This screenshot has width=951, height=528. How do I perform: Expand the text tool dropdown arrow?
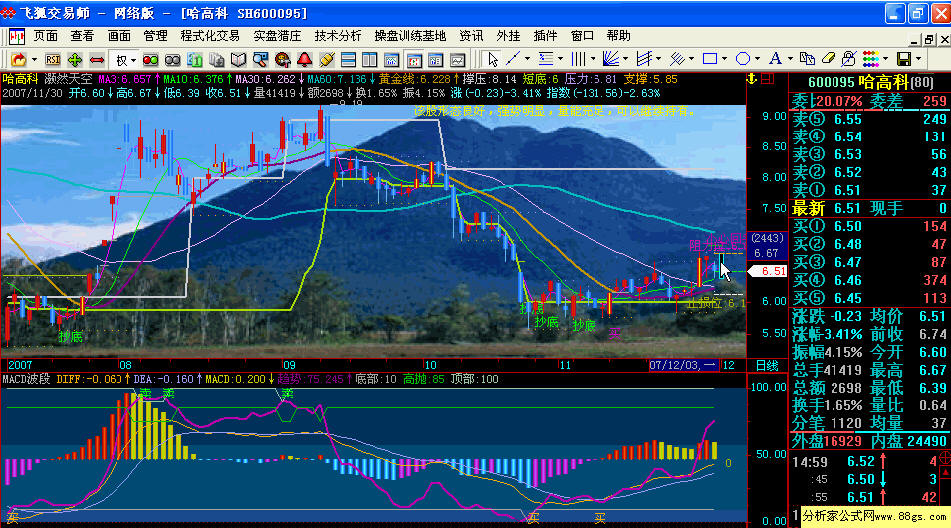(x=790, y=59)
